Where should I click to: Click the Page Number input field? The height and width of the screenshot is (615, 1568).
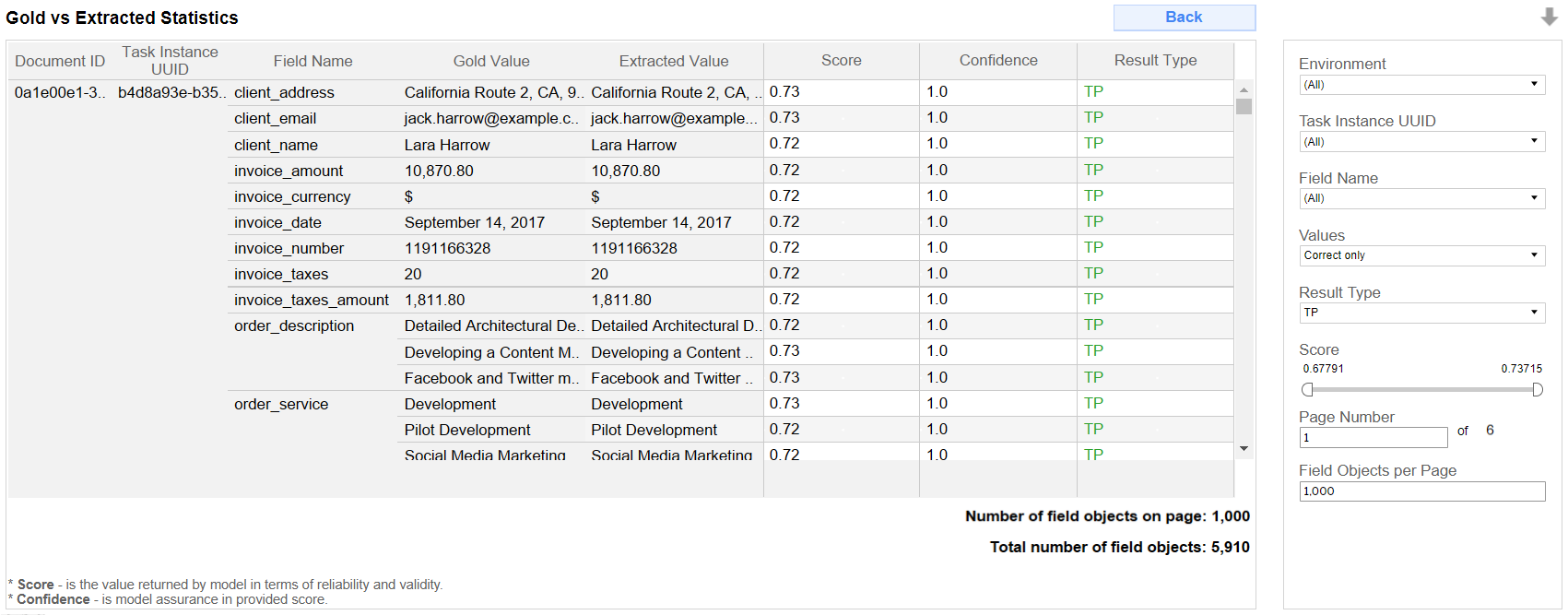1373,437
